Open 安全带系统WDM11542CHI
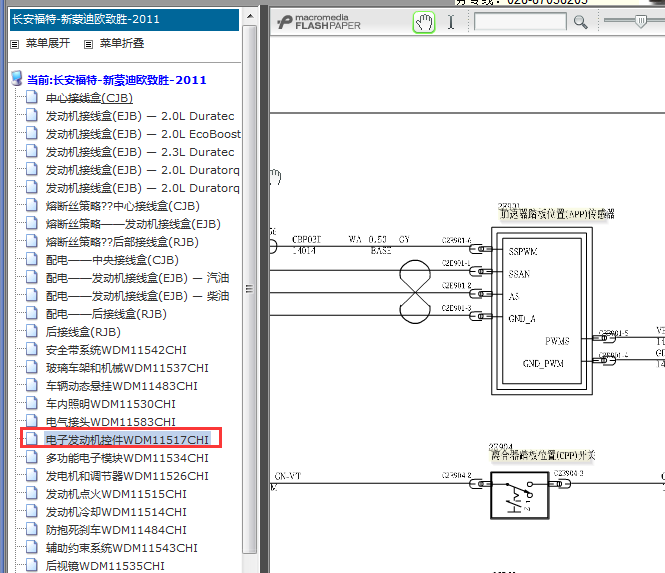 click(116, 350)
